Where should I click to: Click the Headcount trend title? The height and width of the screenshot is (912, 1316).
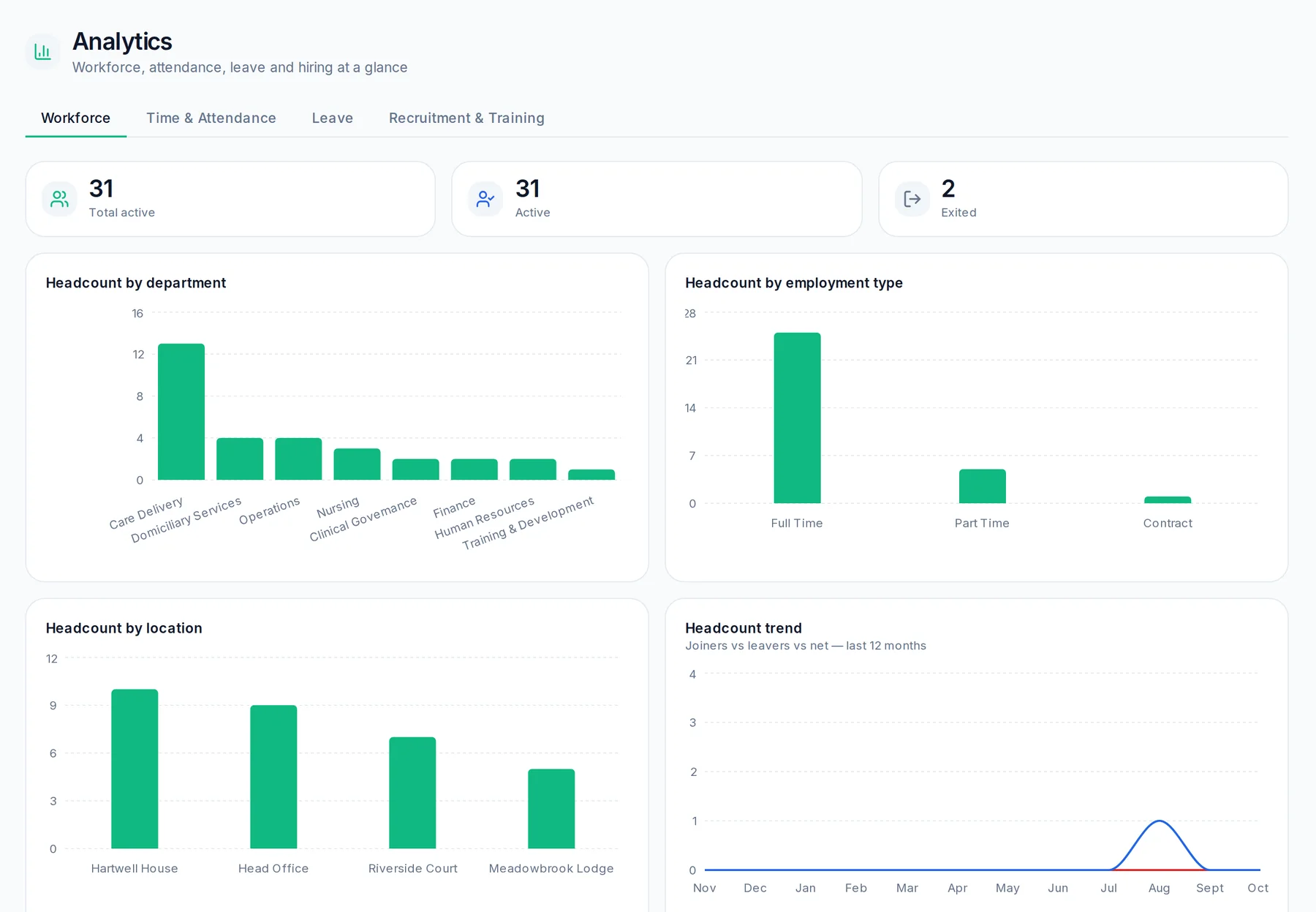click(x=744, y=628)
